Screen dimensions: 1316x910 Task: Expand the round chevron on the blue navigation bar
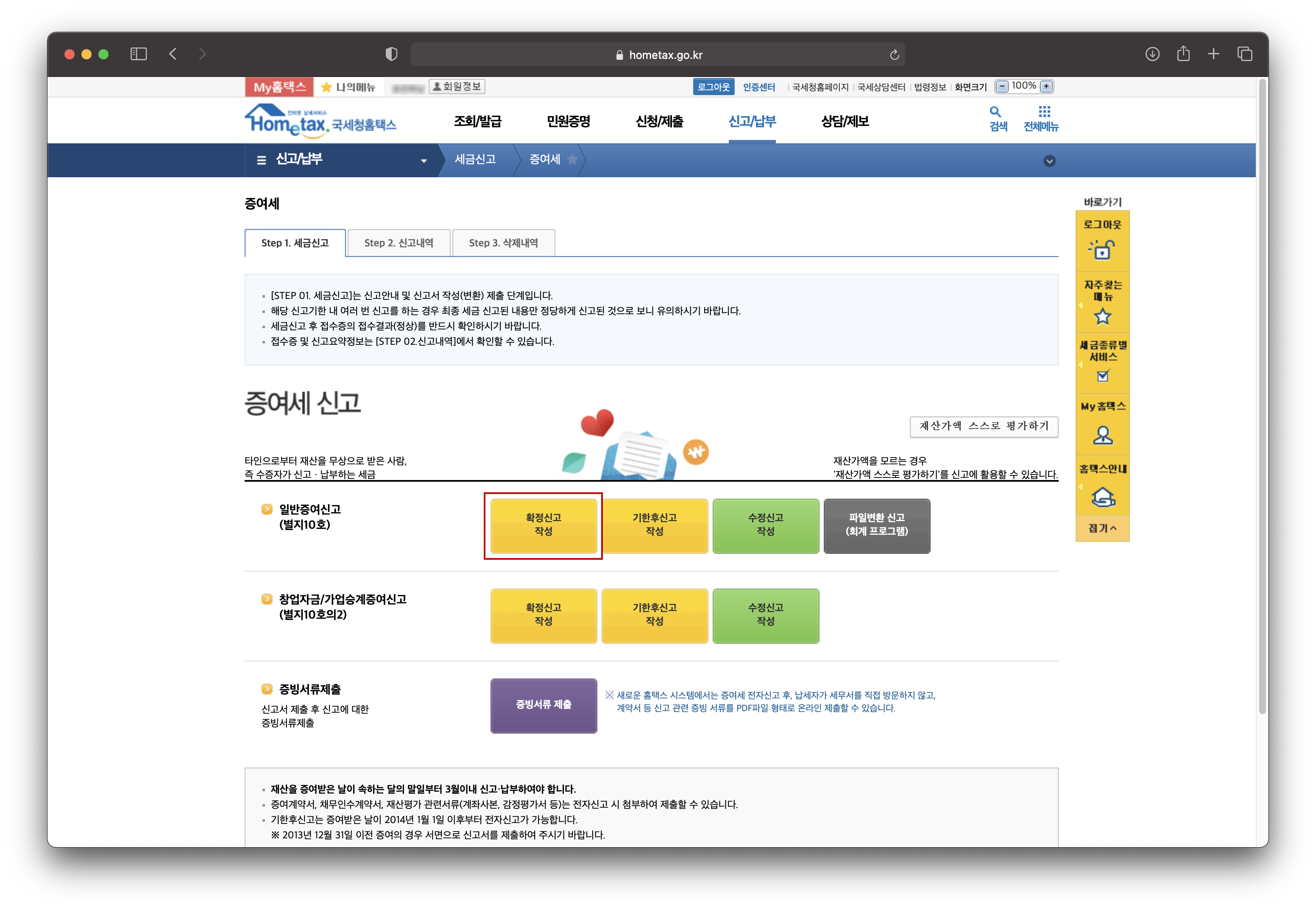tap(1049, 161)
